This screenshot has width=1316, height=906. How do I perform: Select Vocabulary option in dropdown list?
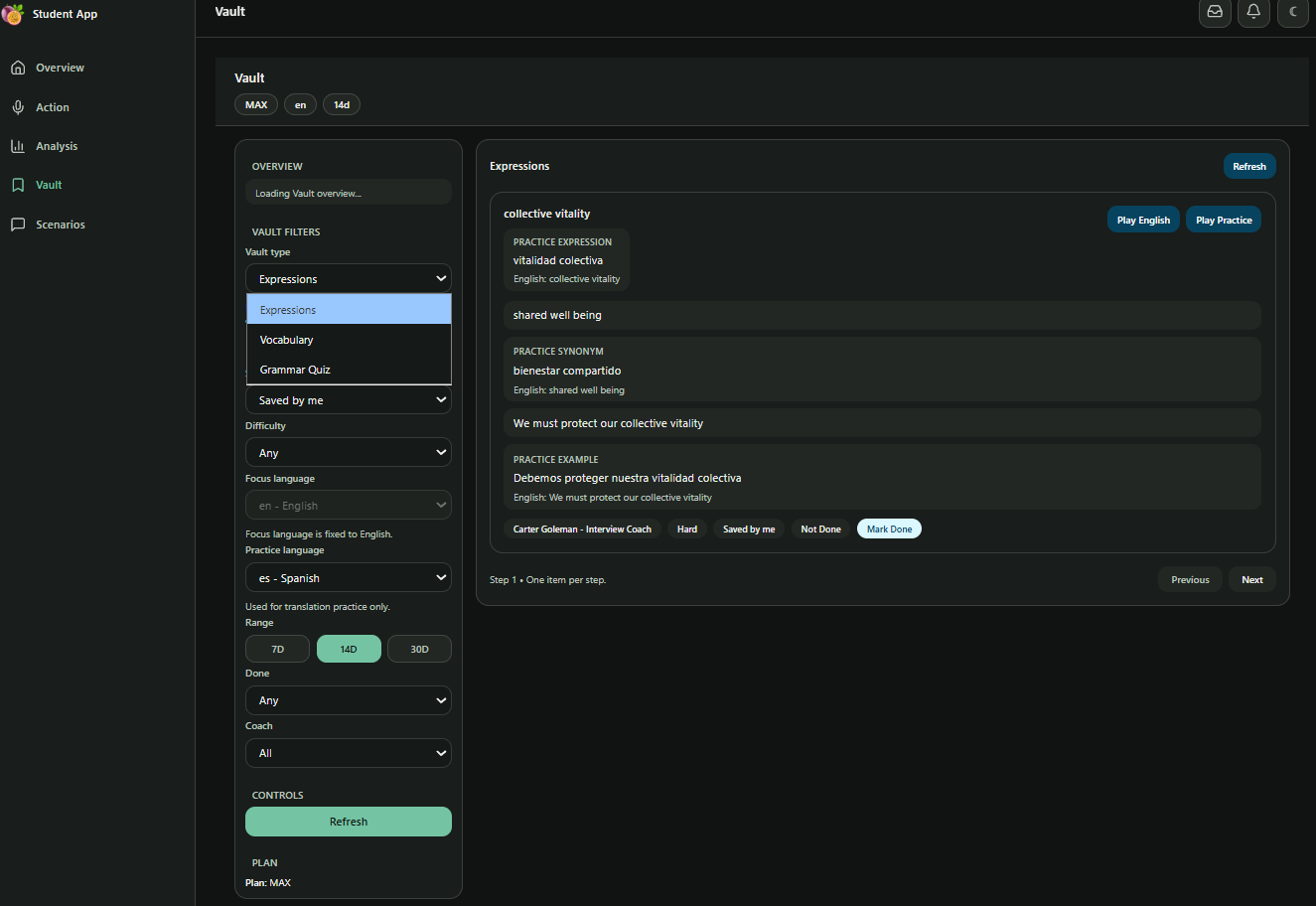click(x=349, y=340)
